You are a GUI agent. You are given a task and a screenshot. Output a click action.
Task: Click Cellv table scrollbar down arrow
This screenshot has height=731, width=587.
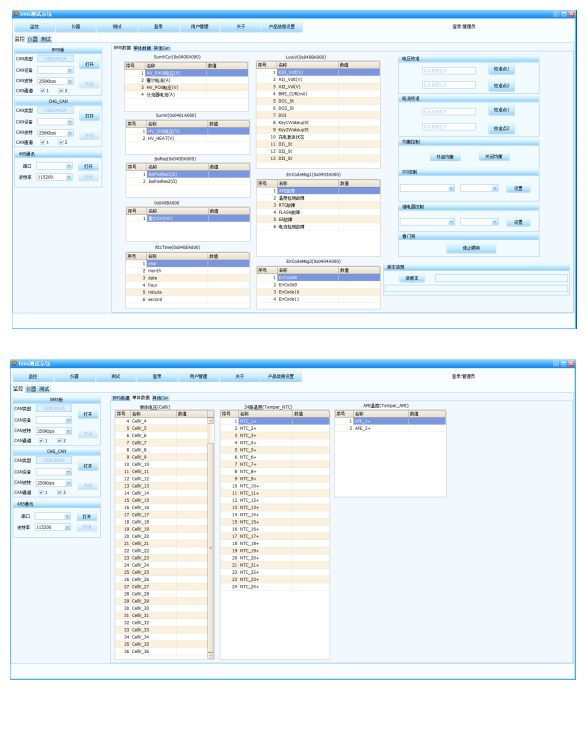(x=210, y=655)
